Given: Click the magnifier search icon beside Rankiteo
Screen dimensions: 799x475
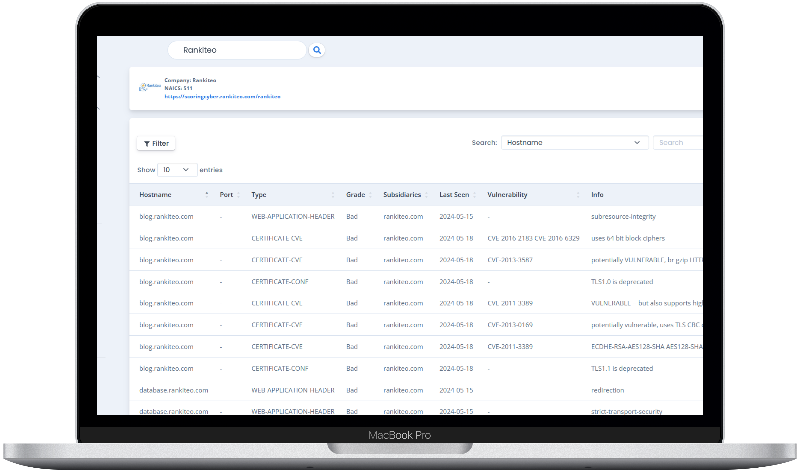Looking at the screenshot, I should [317, 50].
